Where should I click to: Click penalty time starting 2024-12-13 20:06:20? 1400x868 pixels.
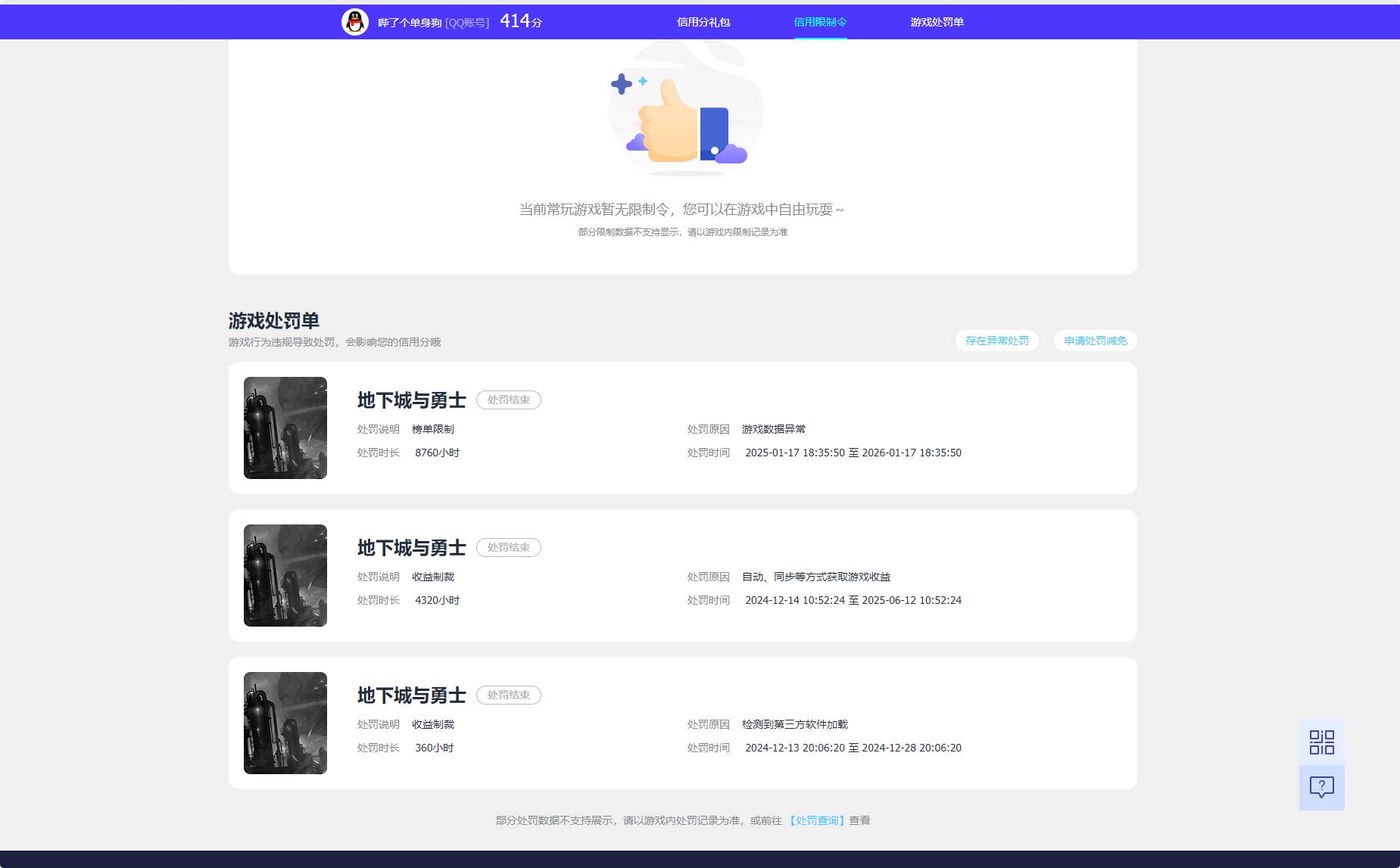click(x=853, y=748)
